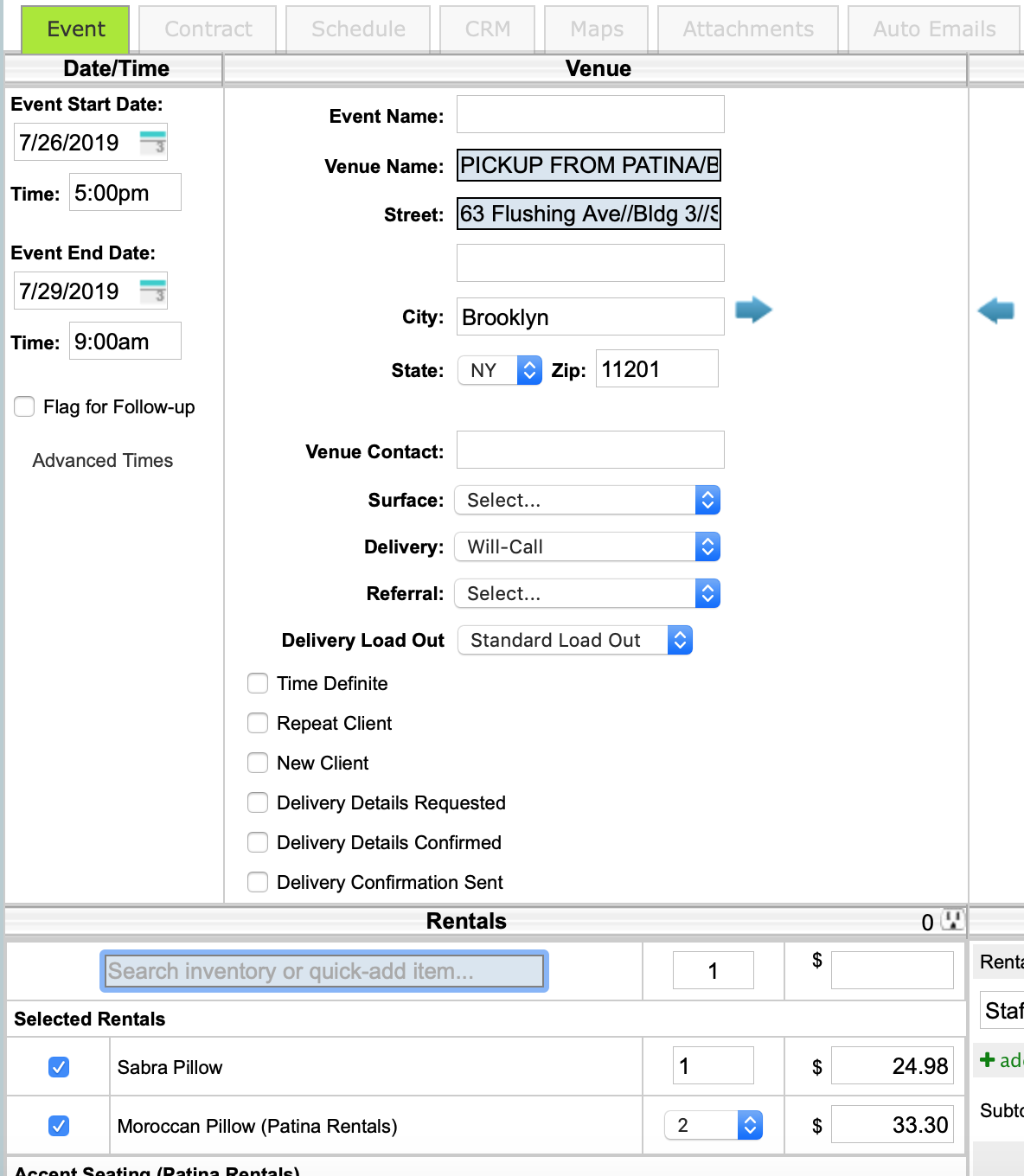Image resolution: width=1024 pixels, height=1176 pixels.
Task: Switch to the Contract tab
Action: [x=208, y=29]
